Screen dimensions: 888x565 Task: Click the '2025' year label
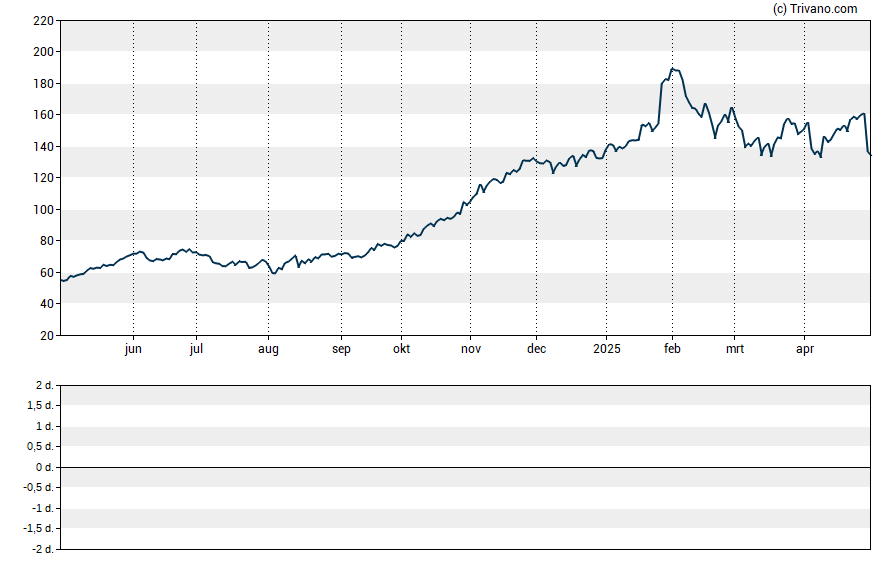(607, 349)
